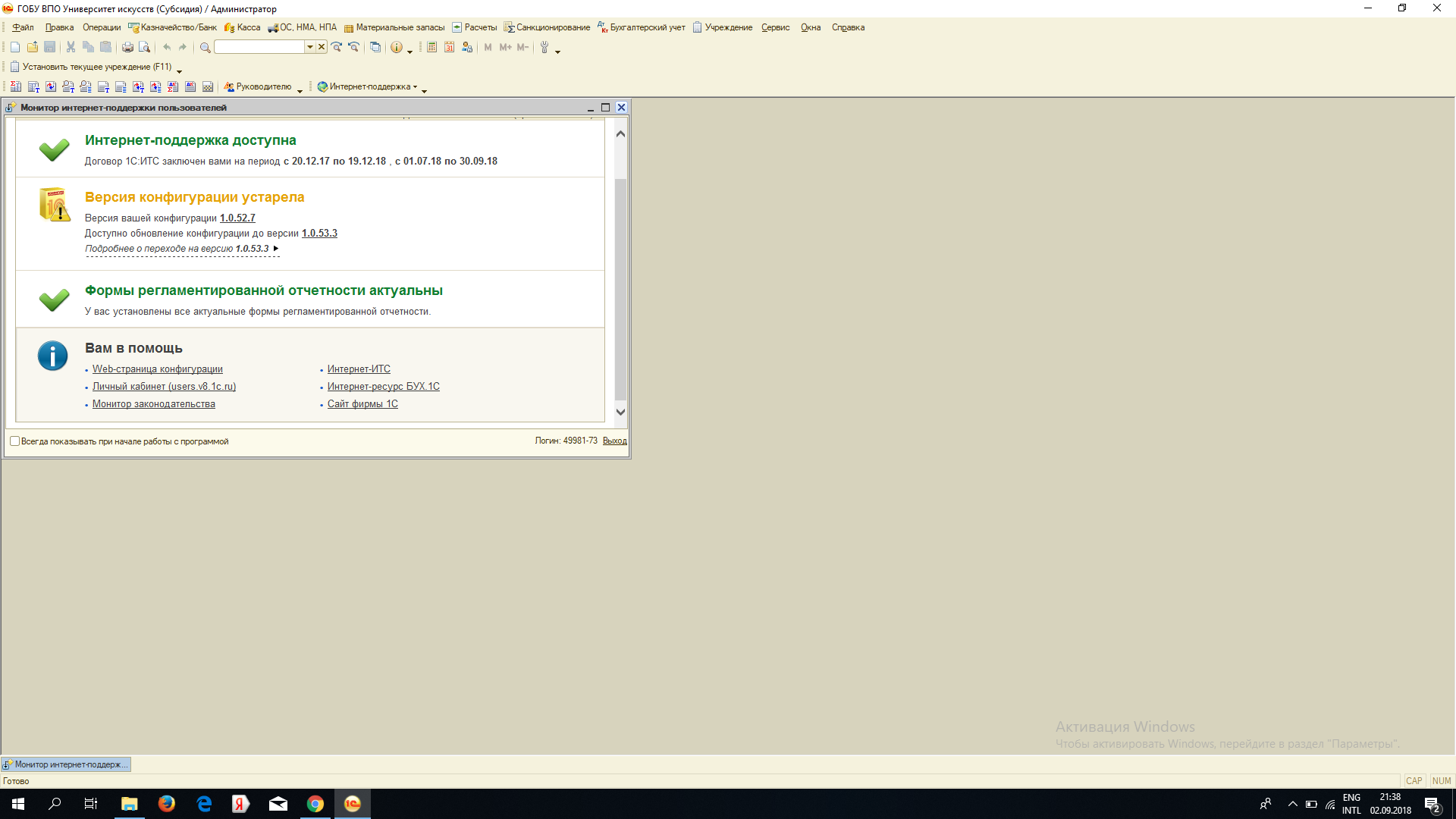This screenshot has width=1456, height=819.
Task: Open the Монитор законодательства link
Action: pos(154,404)
